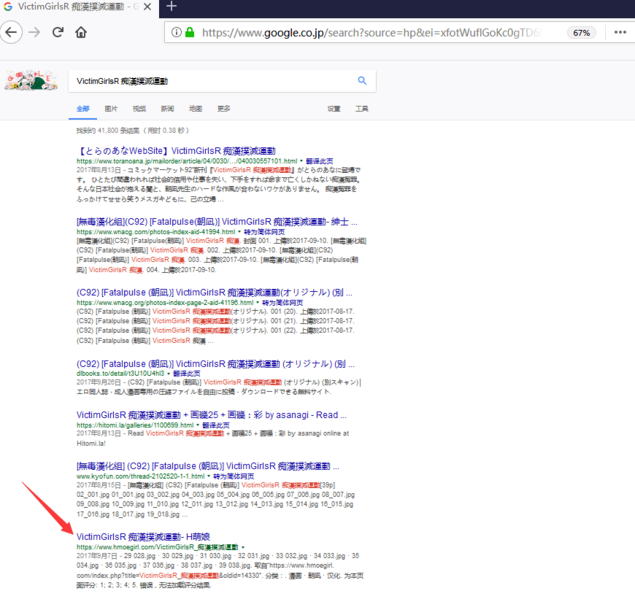
Task: Click the Google doodle logo
Action: click(29, 80)
